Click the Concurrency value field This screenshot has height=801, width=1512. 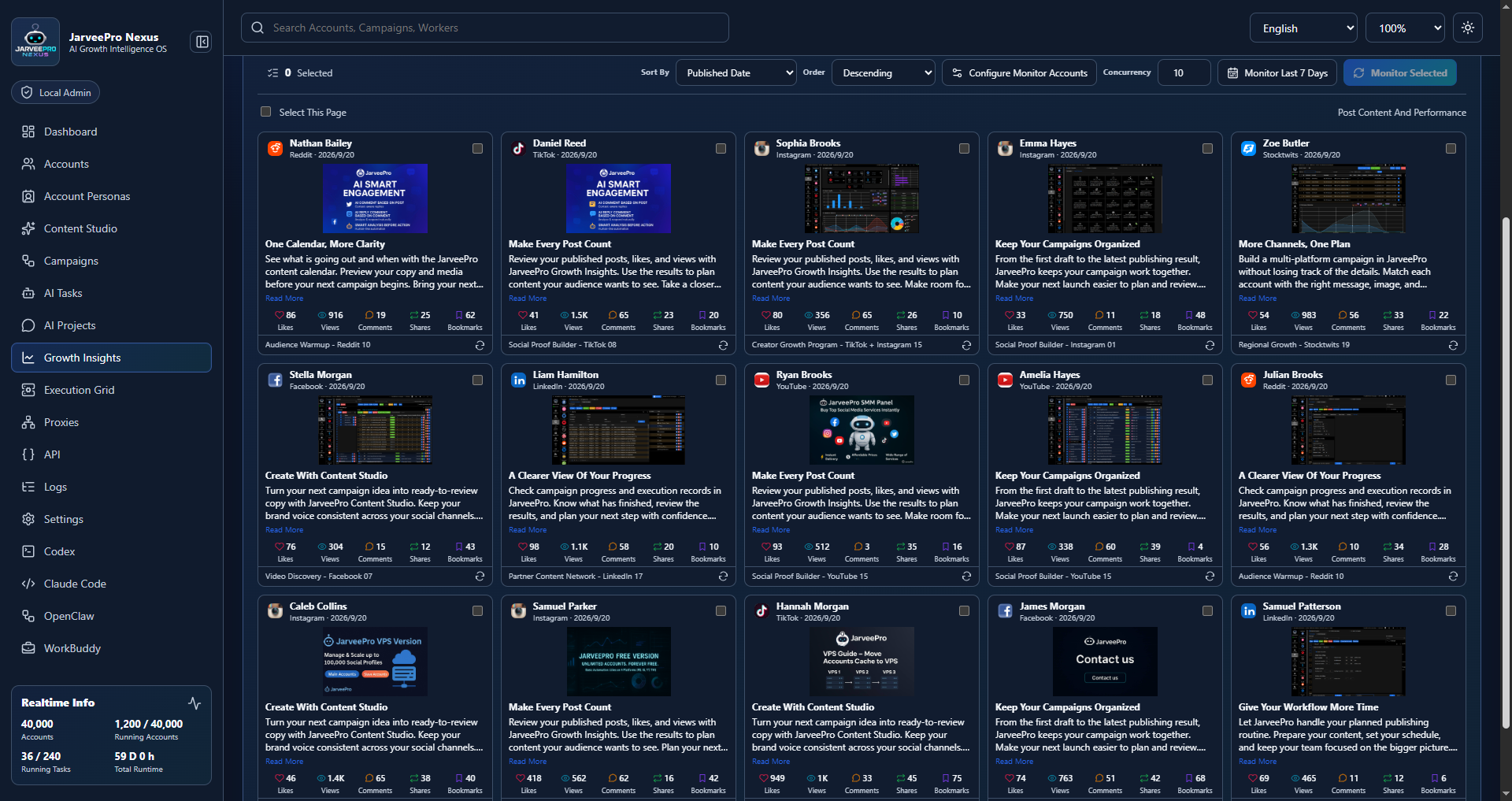pos(1184,72)
